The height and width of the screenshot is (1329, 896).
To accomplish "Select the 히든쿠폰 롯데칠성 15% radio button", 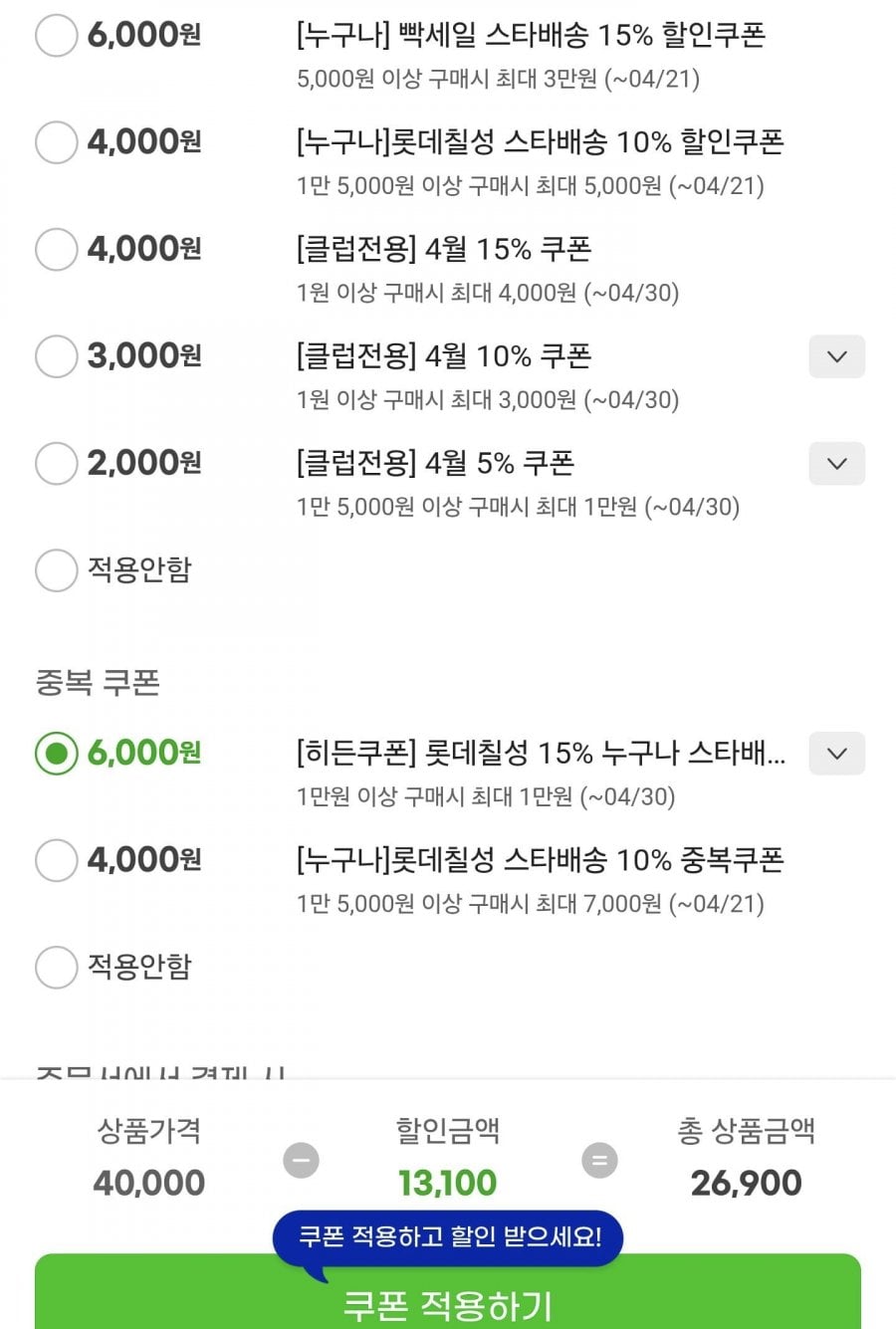I will [x=56, y=753].
